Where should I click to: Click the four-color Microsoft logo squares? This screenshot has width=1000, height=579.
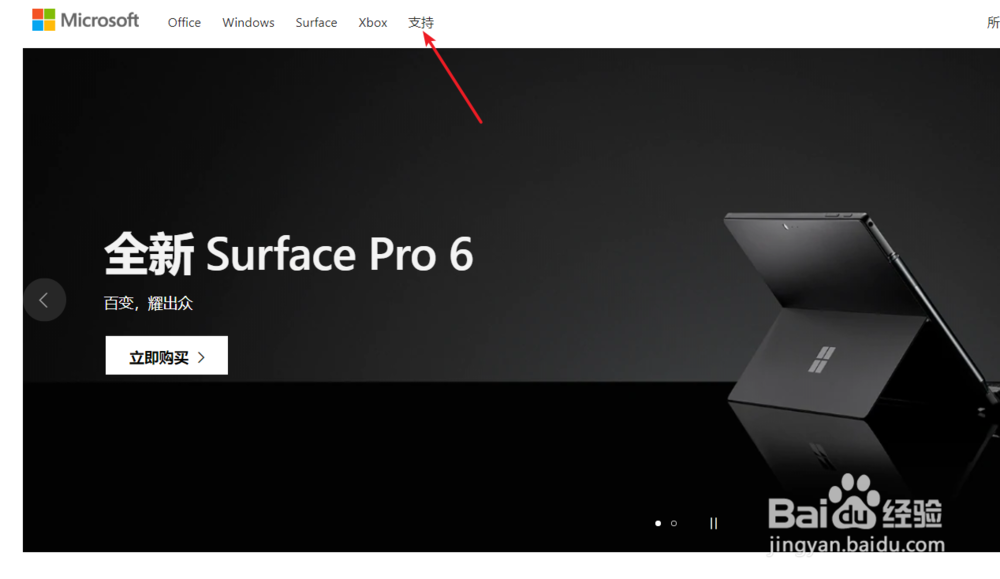tap(43, 20)
